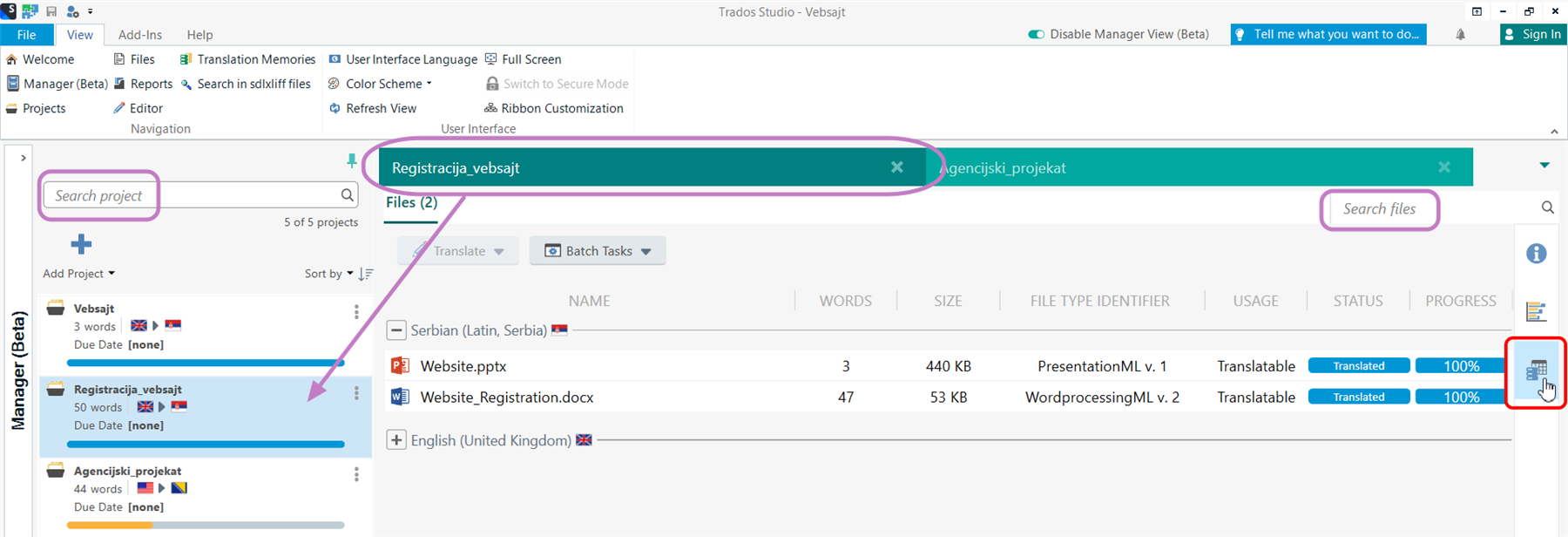Collapse the ribbon with the chevron
The image size is (1568, 537).
(x=1554, y=131)
